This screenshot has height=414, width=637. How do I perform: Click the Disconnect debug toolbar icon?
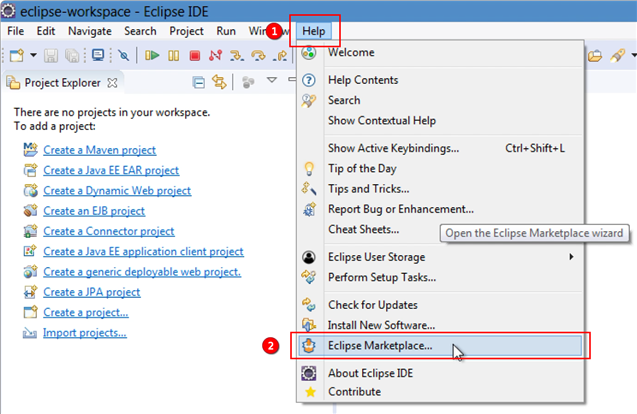215,55
